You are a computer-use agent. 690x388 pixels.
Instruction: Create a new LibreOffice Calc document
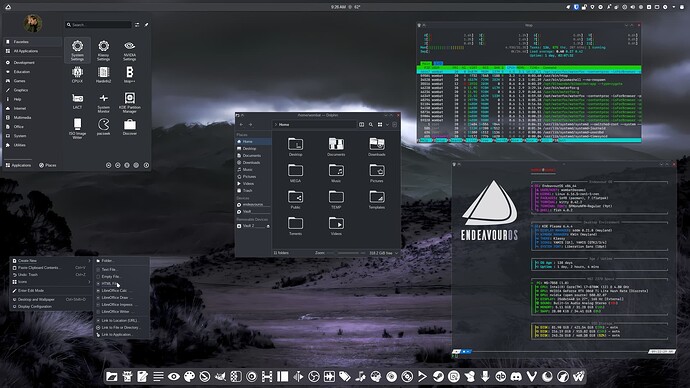(122, 290)
